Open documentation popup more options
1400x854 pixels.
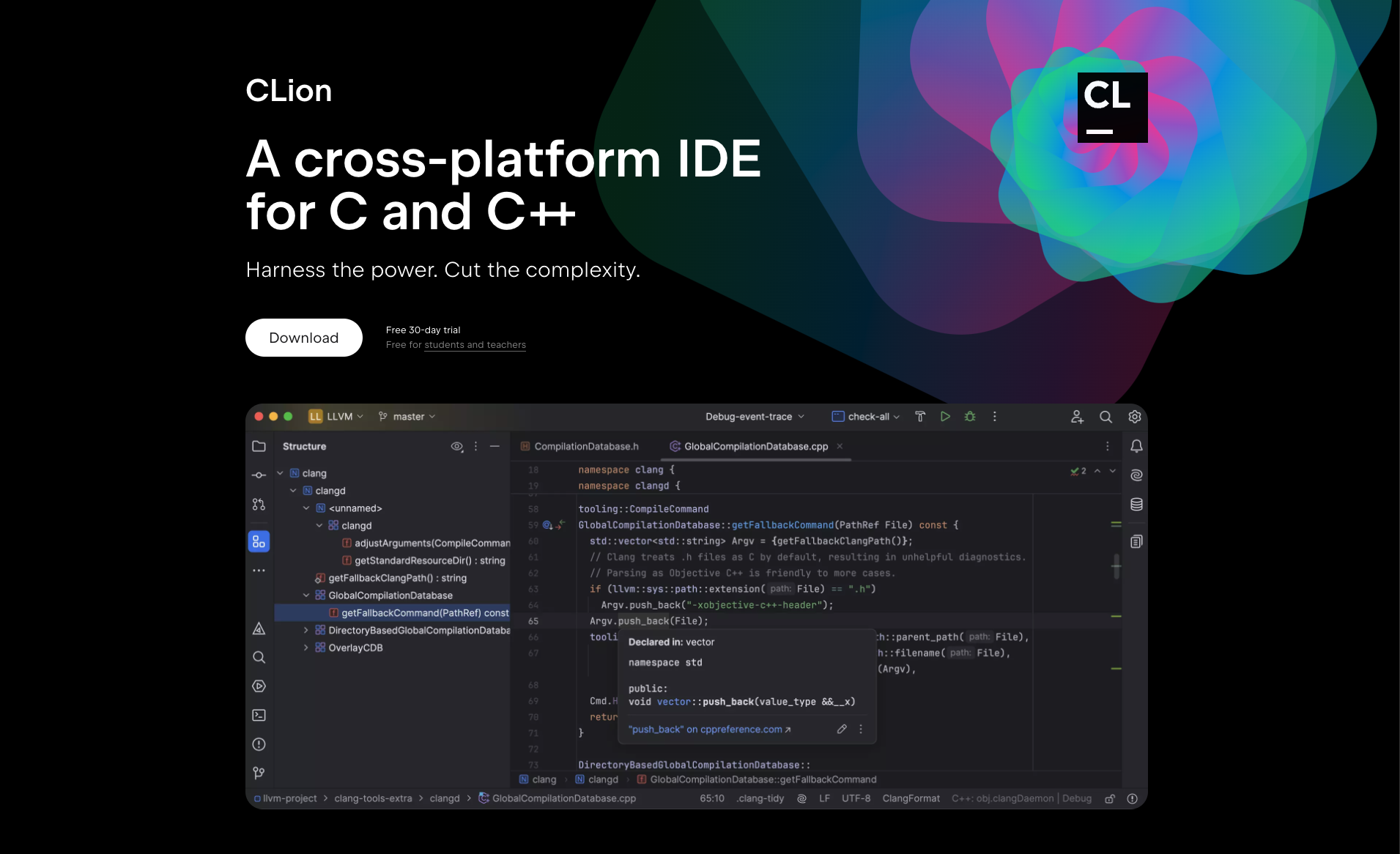click(861, 729)
